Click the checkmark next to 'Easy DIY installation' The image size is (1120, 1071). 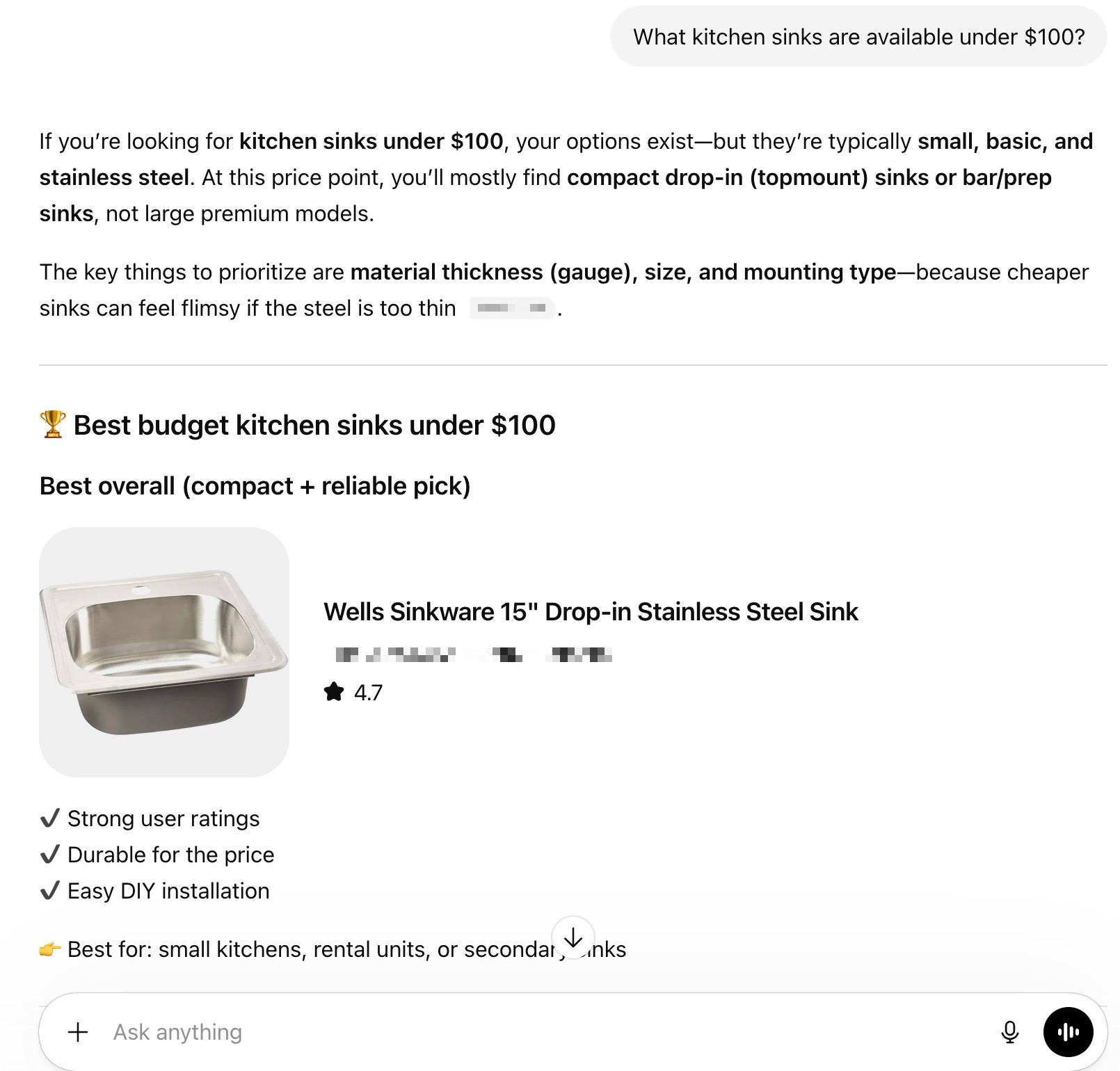click(x=49, y=891)
